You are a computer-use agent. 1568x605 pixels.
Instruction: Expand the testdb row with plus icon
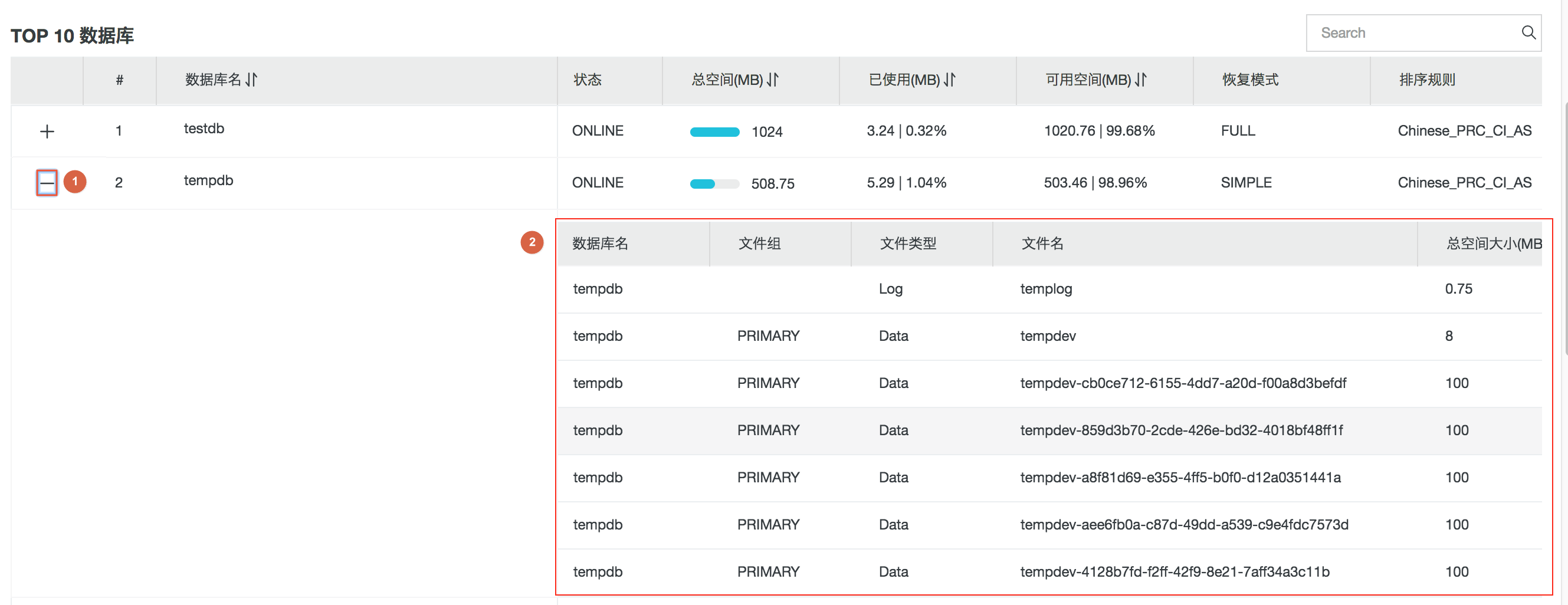pyautogui.click(x=47, y=131)
